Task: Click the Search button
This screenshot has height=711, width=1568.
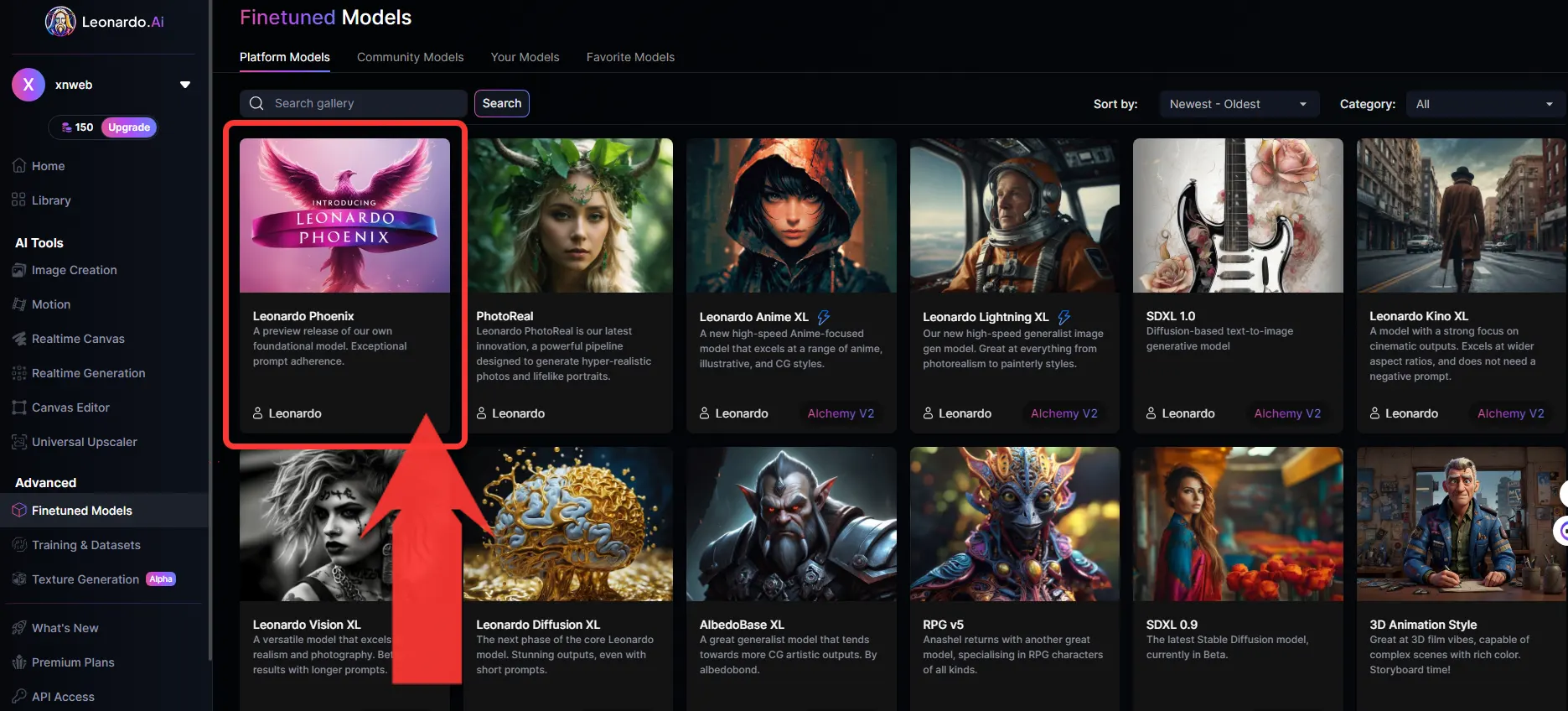Action: click(x=502, y=103)
